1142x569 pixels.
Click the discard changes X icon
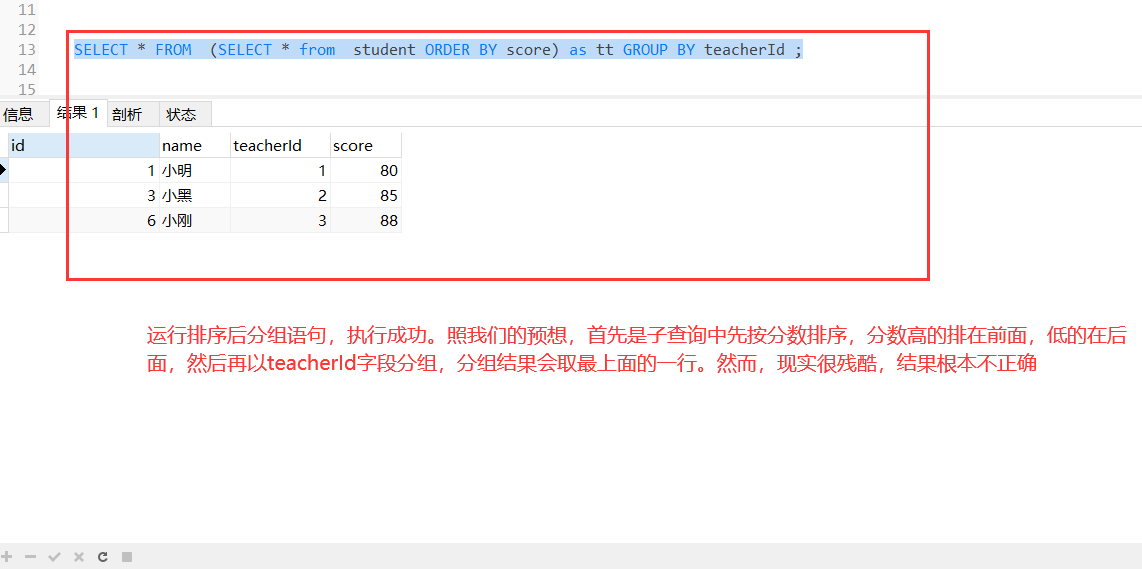coord(79,557)
